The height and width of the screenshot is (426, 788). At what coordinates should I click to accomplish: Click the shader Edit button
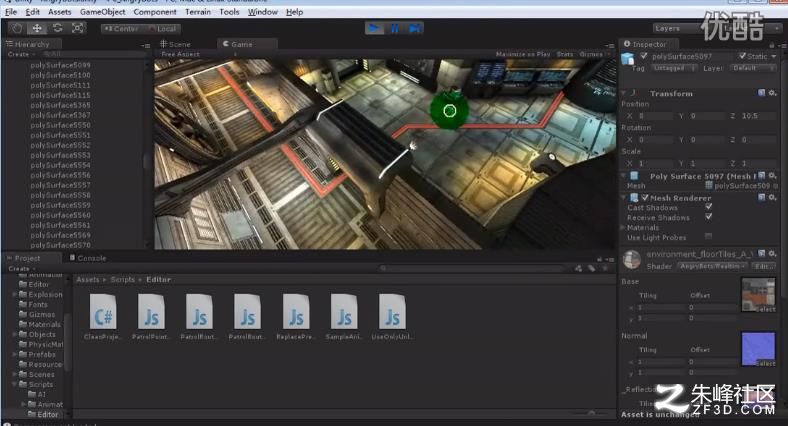(x=763, y=266)
